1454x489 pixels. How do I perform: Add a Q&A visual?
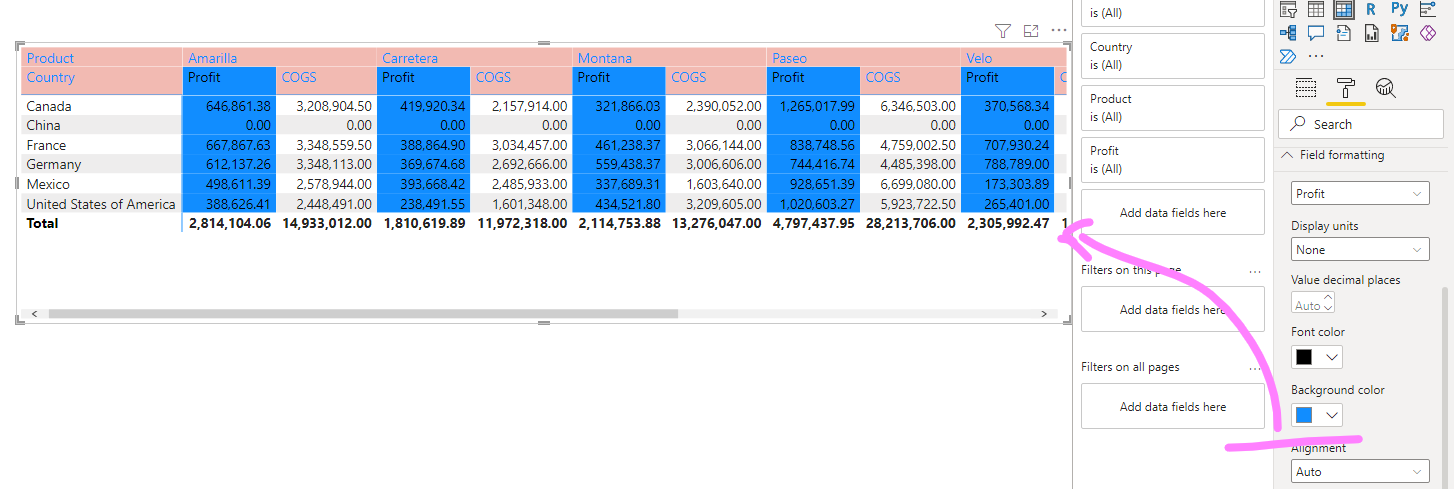[x=1316, y=33]
